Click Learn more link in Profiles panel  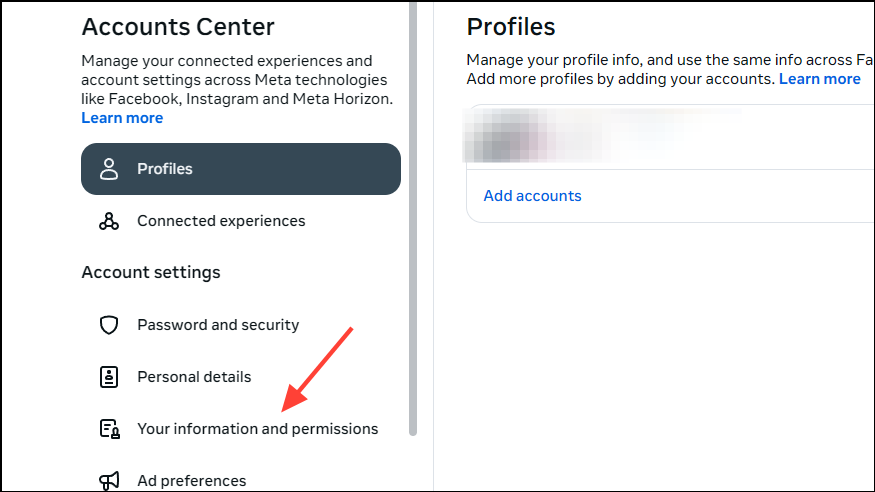coord(819,79)
